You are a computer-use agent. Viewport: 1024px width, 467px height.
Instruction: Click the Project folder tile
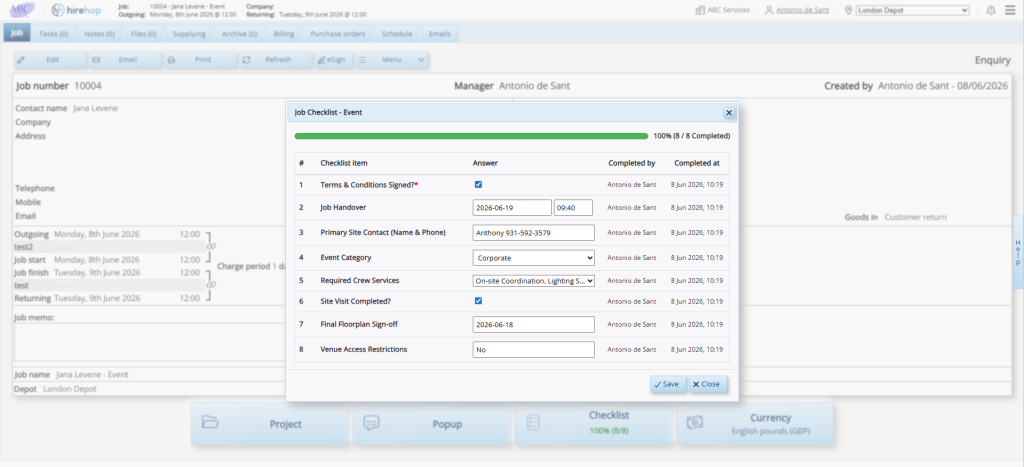[x=269, y=424]
